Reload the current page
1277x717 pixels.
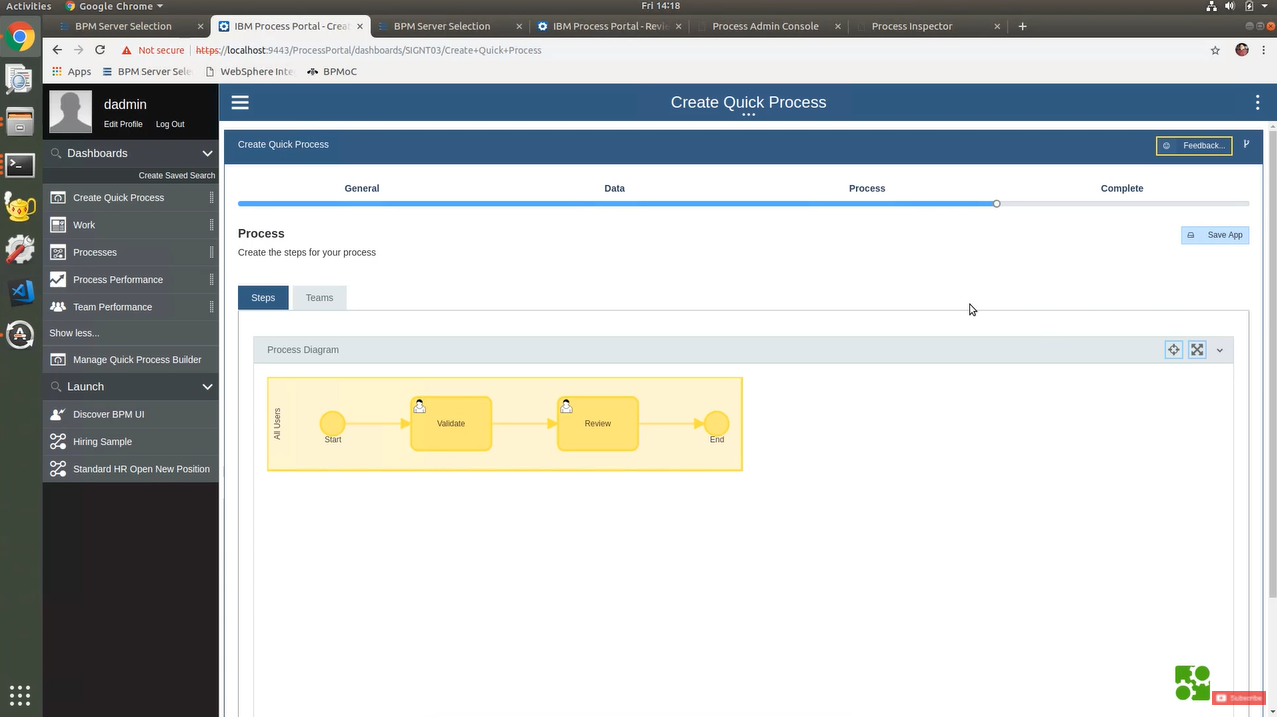pyautogui.click(x=100, y=50)
